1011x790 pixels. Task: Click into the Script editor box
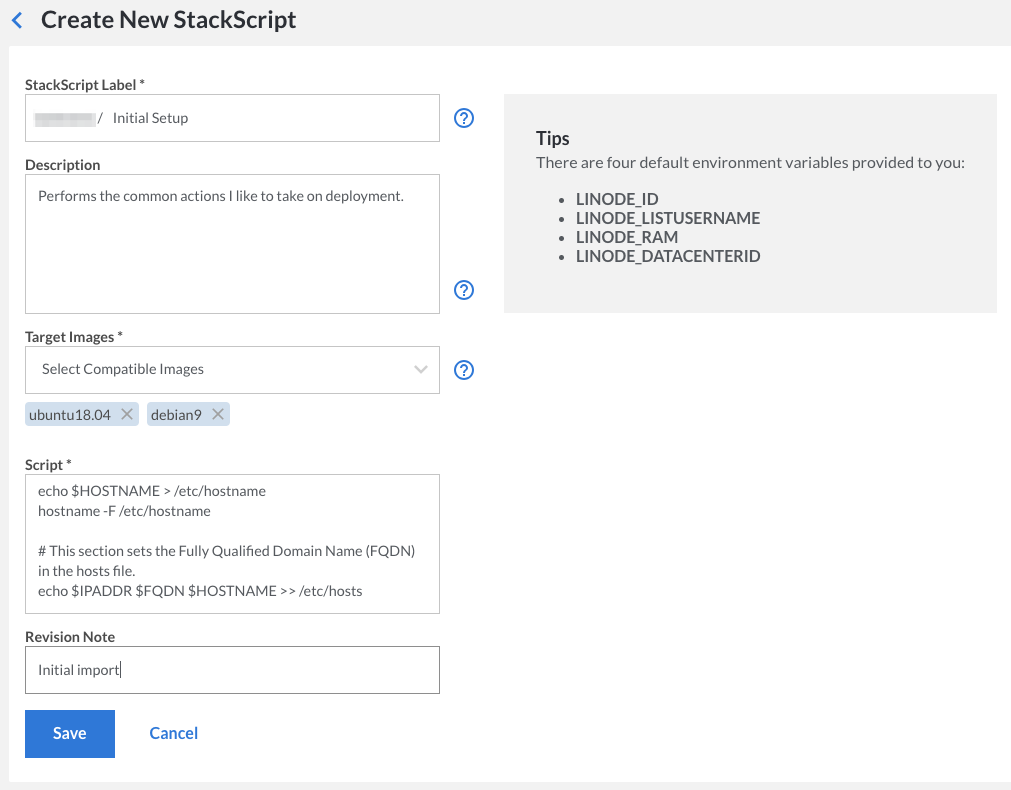[x=232, y=543]
